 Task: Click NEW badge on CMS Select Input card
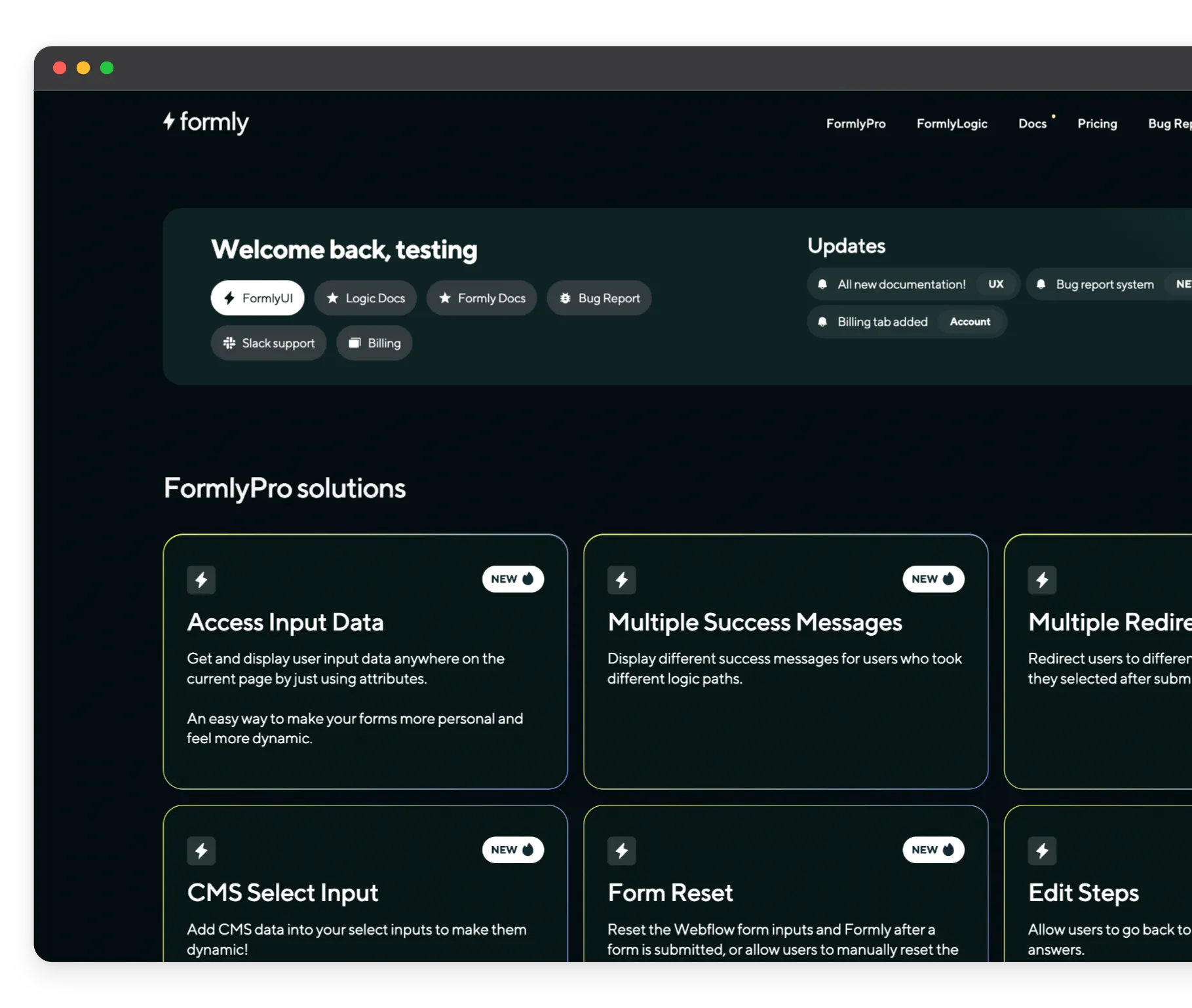tap(513, 849)
